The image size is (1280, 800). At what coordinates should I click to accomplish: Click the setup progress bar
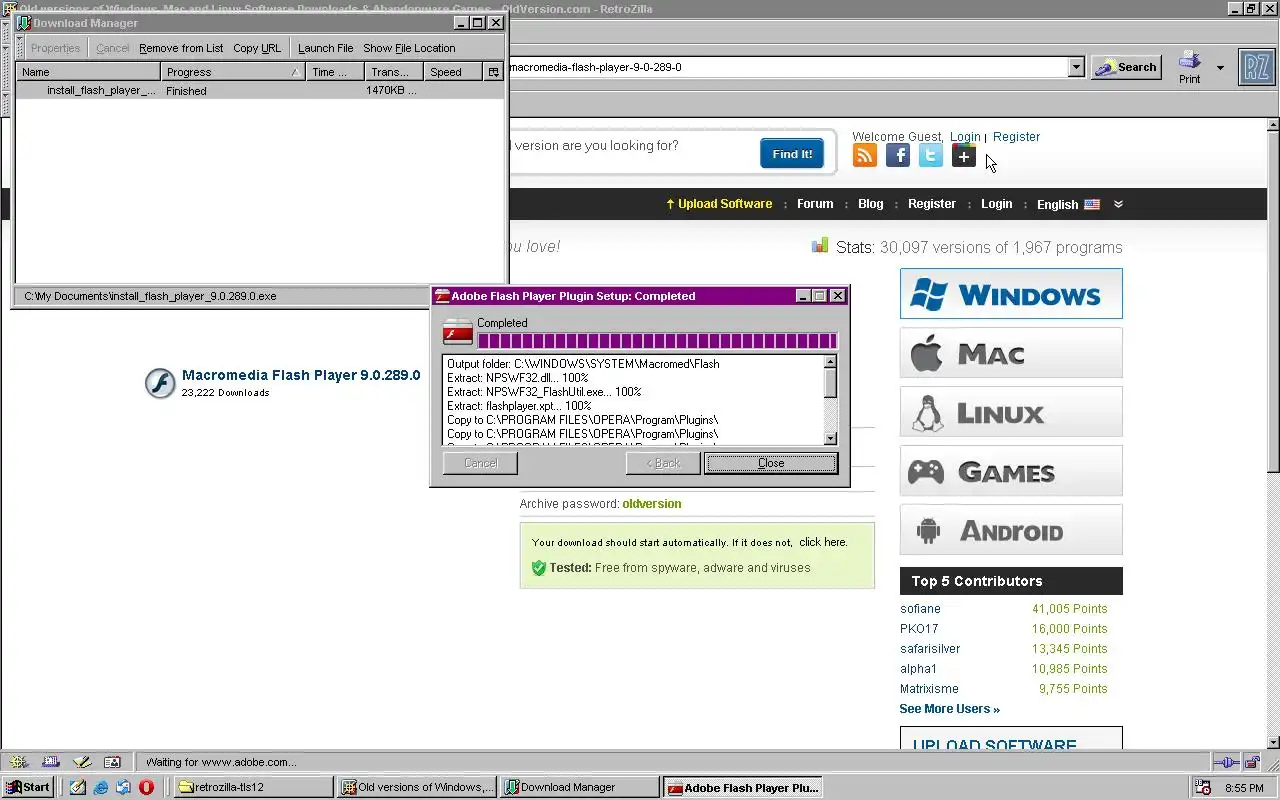tap(657, 341)
